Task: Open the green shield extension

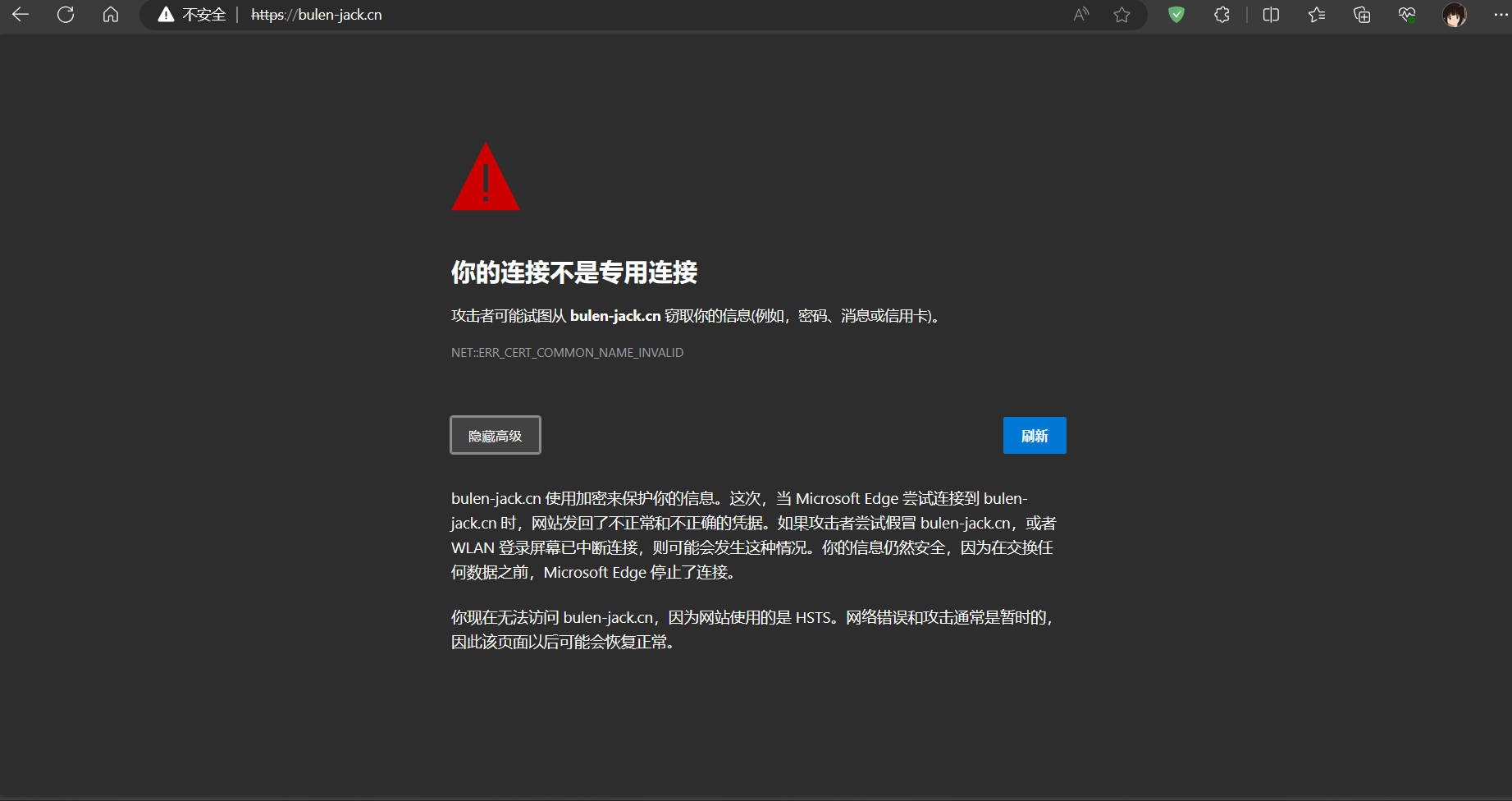Action: pos(1176,15)
